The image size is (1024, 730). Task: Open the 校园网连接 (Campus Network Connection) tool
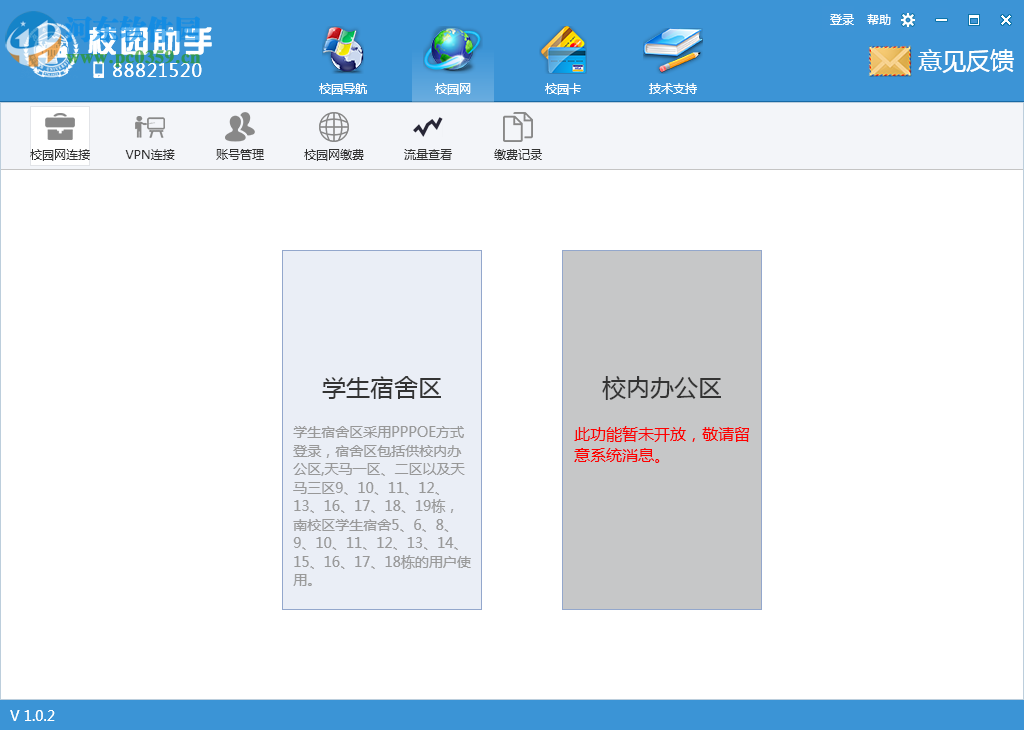[59, 135]
